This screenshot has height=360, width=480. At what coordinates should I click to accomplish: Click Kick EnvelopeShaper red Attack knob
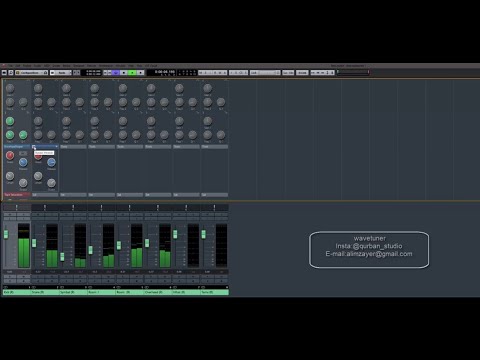(10, 155)
